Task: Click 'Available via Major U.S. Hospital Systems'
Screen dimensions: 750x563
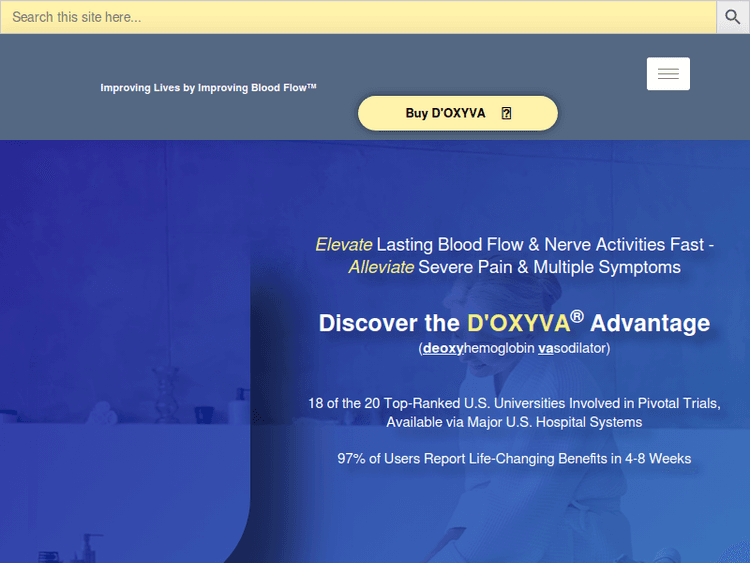Action: [x=514, y=422]
